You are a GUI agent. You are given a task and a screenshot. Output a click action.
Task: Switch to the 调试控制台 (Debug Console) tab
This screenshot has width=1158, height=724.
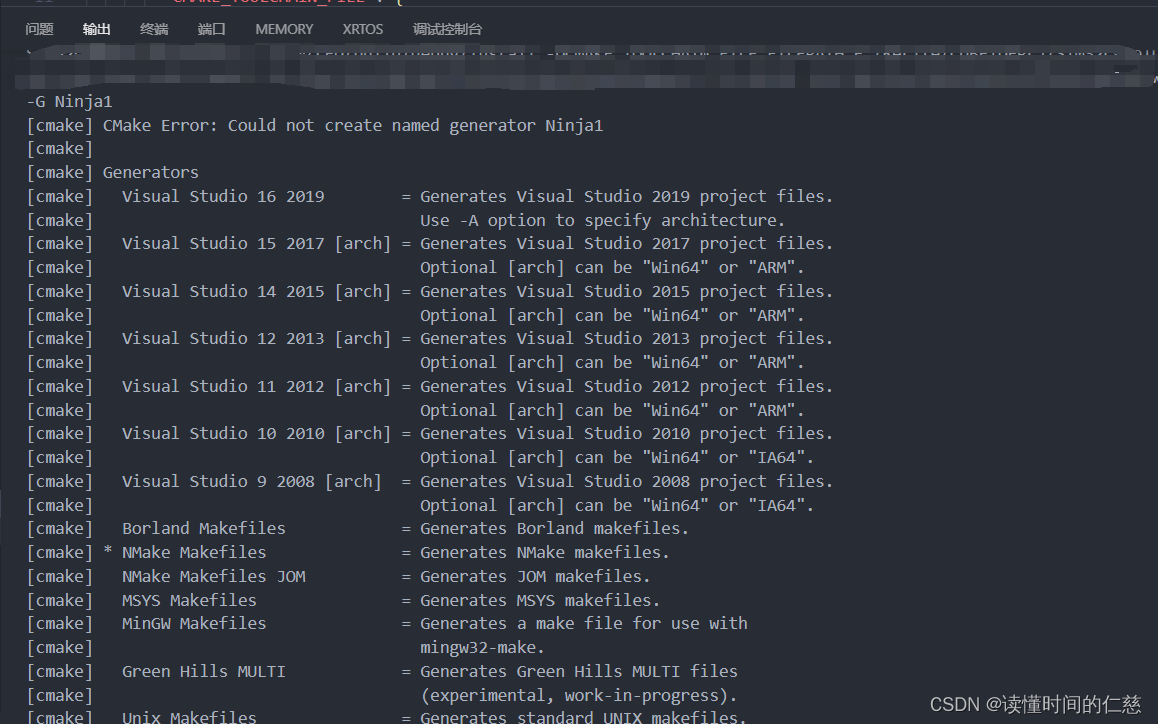(x=447, y=29)
